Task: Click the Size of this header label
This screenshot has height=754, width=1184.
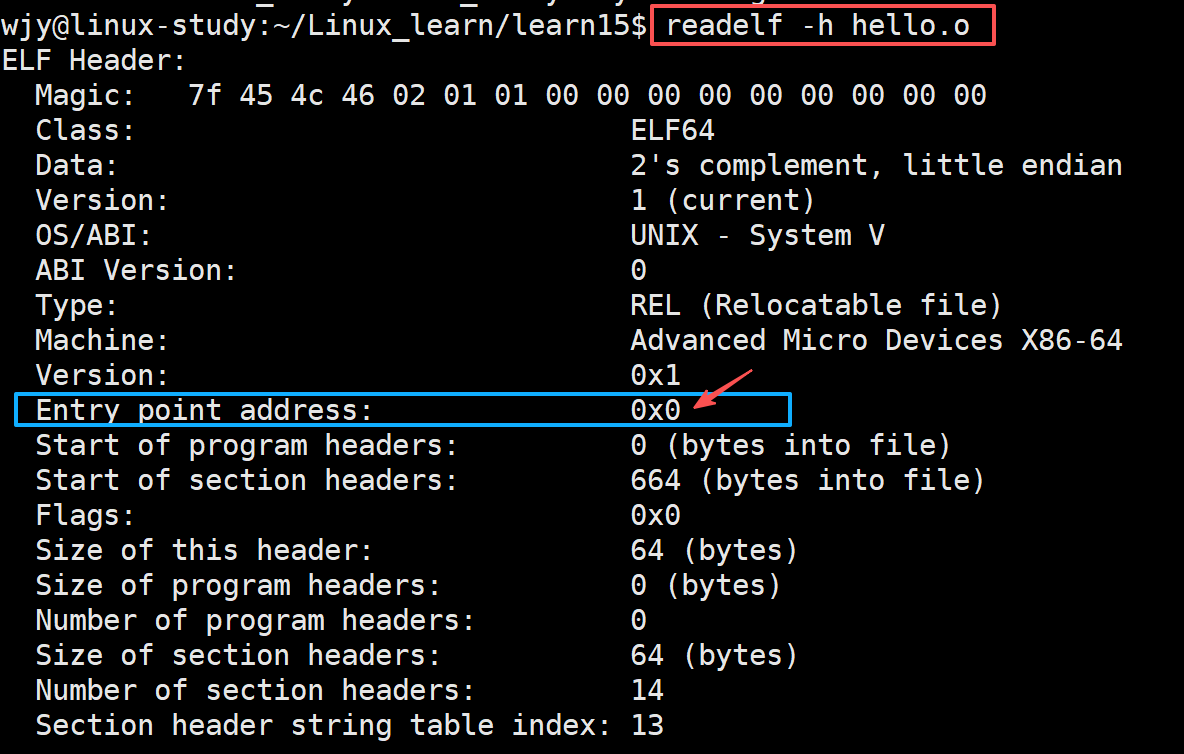Action: tap(205, 550)
